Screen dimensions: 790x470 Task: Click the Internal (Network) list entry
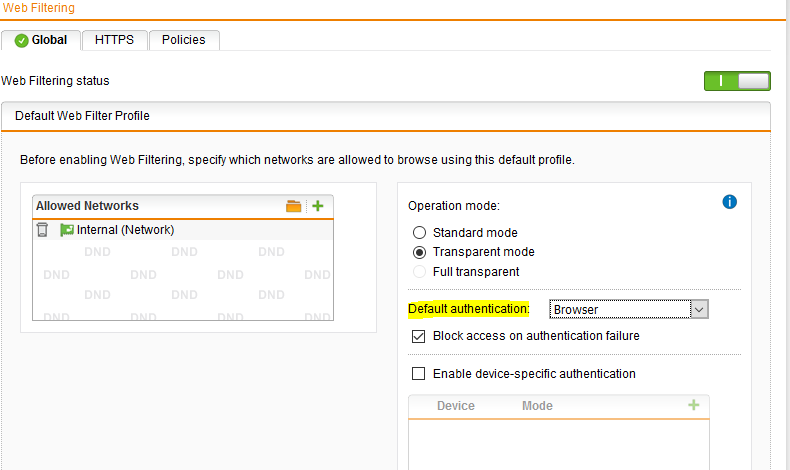point(182,230)
